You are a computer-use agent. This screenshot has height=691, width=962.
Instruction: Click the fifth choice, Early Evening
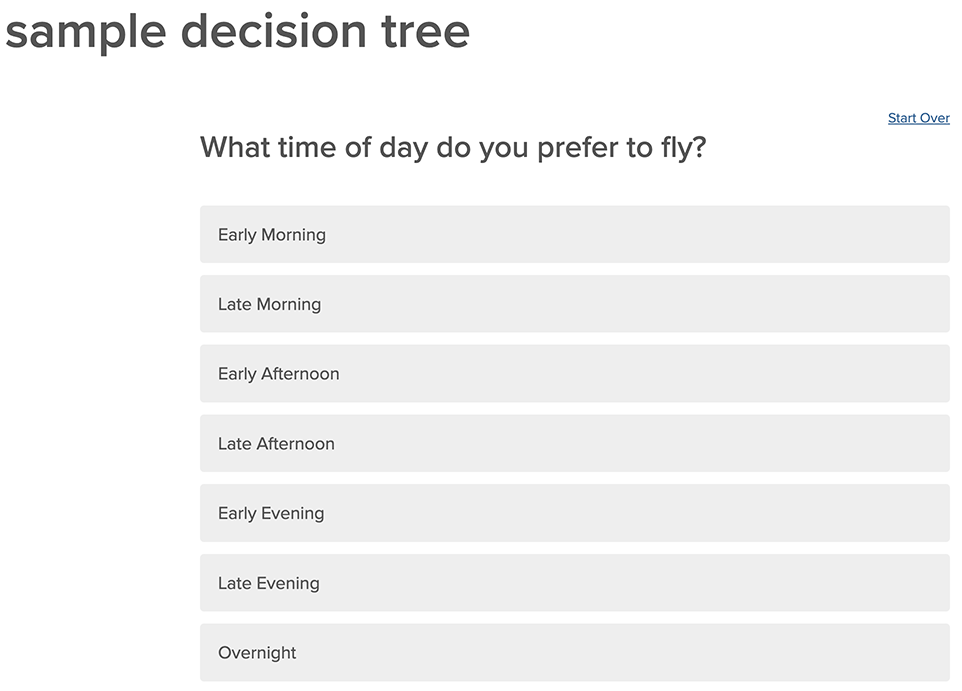(575, 513)
